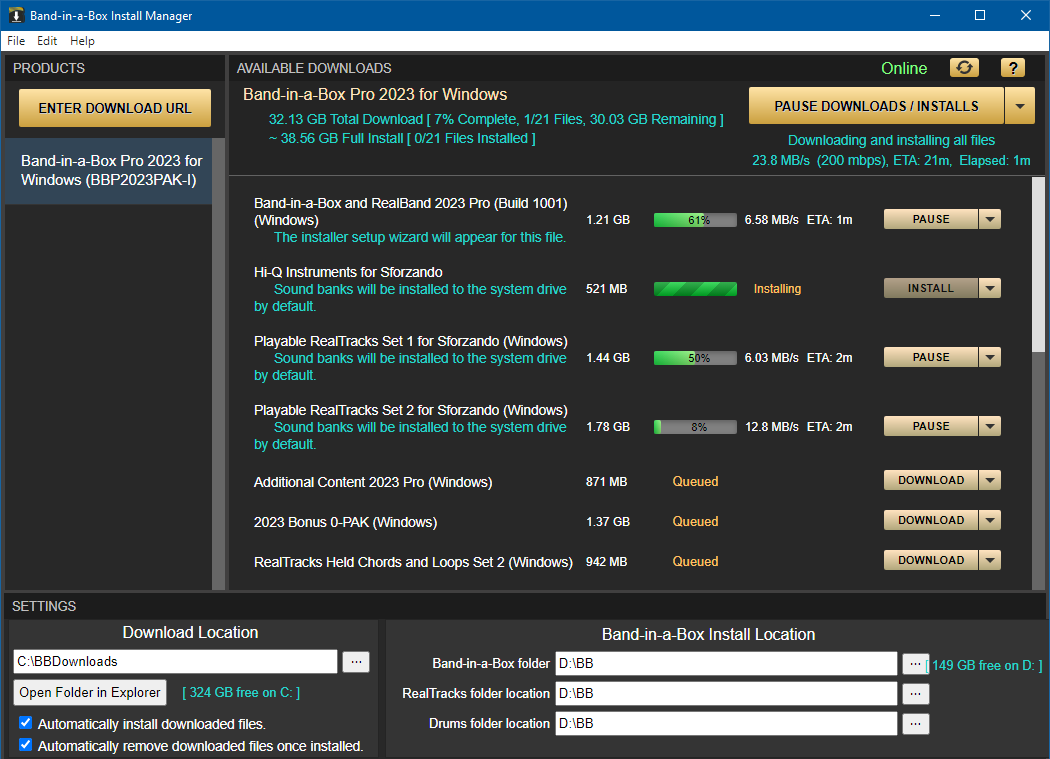Open dropdown beside Additional Content Download button
Screen dimensions: 1050x759
point(990,480)
